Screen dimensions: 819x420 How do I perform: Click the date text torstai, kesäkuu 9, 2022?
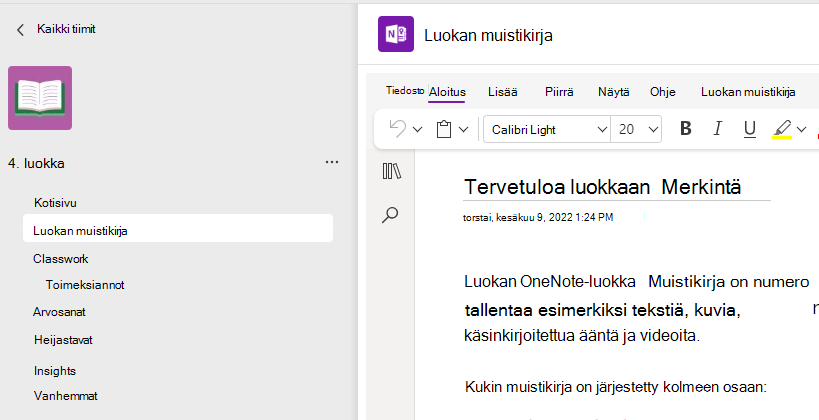click(538, 217)
